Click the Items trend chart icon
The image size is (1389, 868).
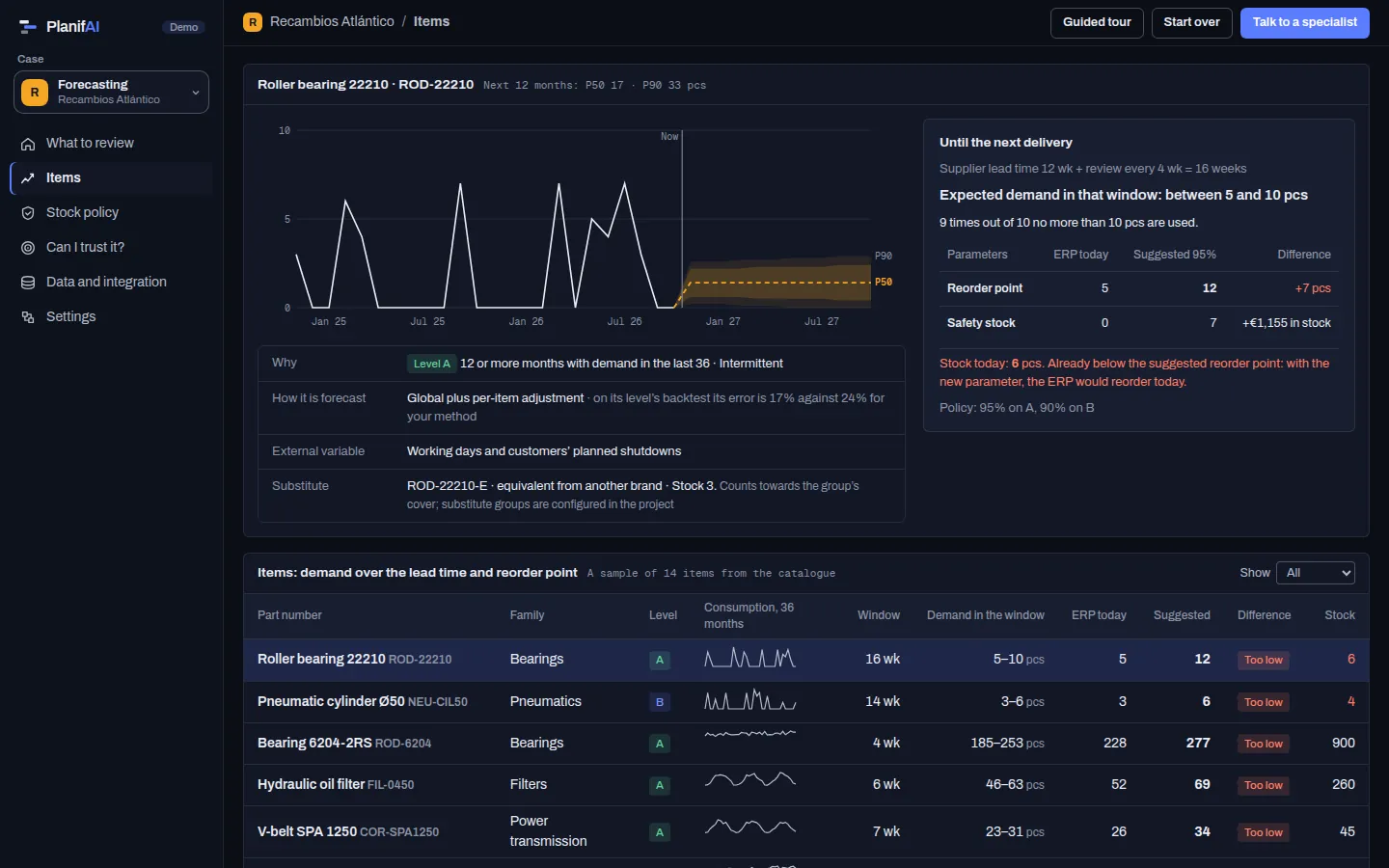pyautogui.click(x=28, y=178)
